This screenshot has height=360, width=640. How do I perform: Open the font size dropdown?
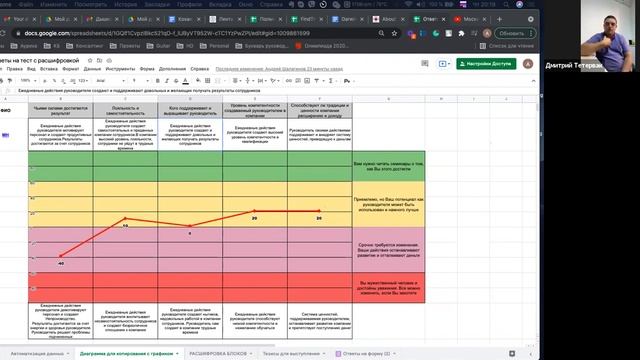pyautogui.click(x=140, y=81)
